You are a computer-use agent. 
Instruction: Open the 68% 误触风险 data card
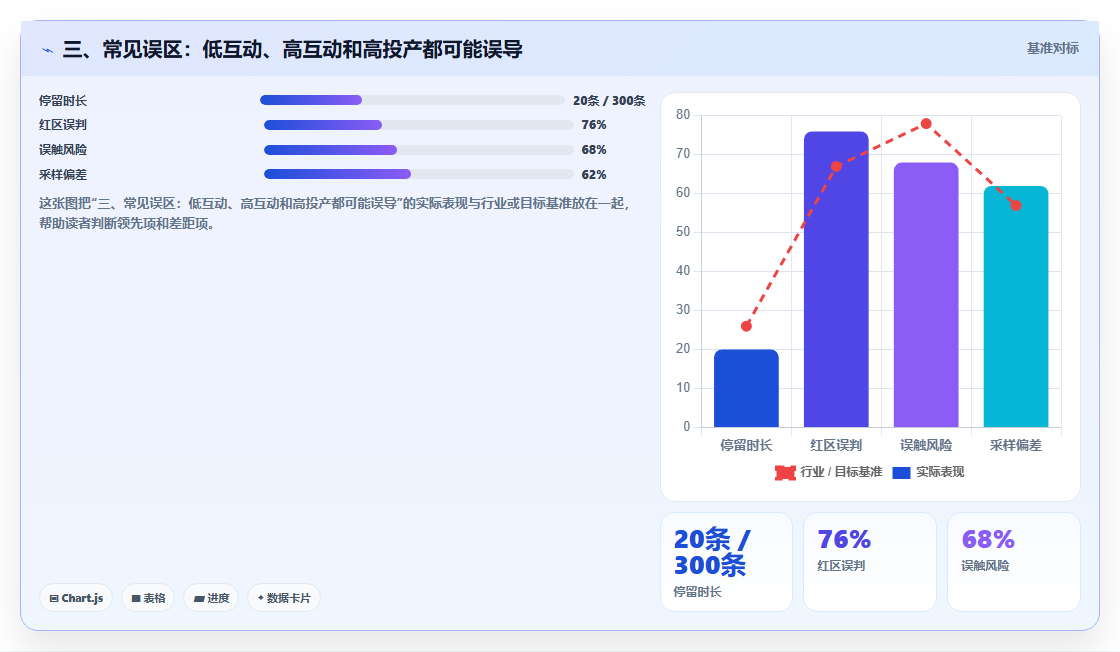pos(1014,562)
